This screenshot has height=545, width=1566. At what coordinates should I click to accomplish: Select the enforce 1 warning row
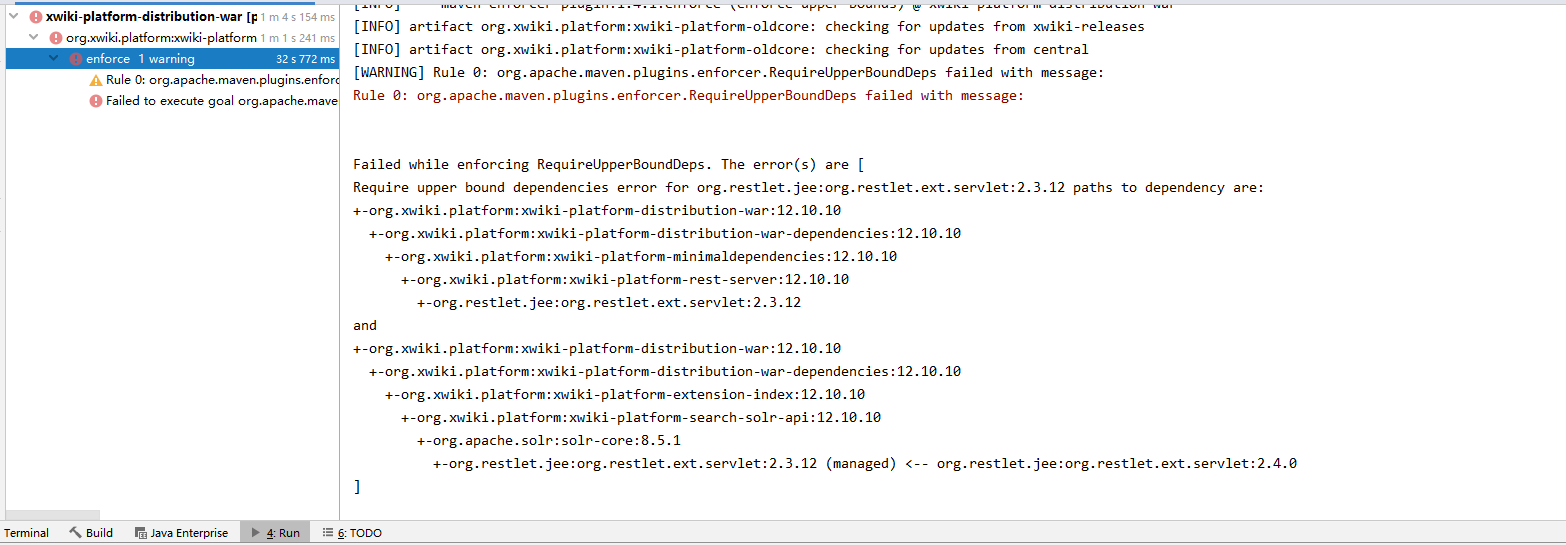(140, 59)
